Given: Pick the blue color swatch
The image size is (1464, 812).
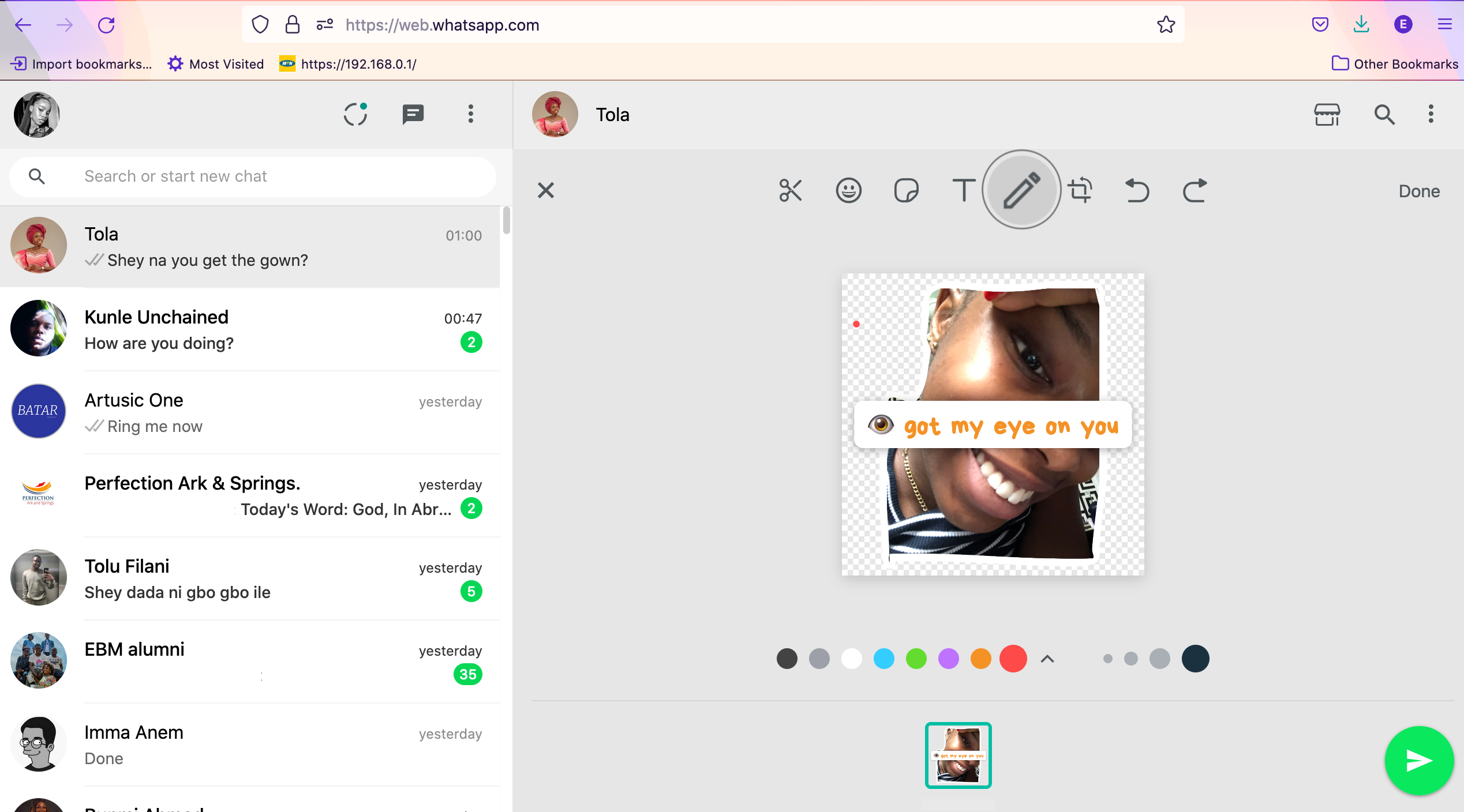Looking at the screenshot, I should click(x=883, y=659).
